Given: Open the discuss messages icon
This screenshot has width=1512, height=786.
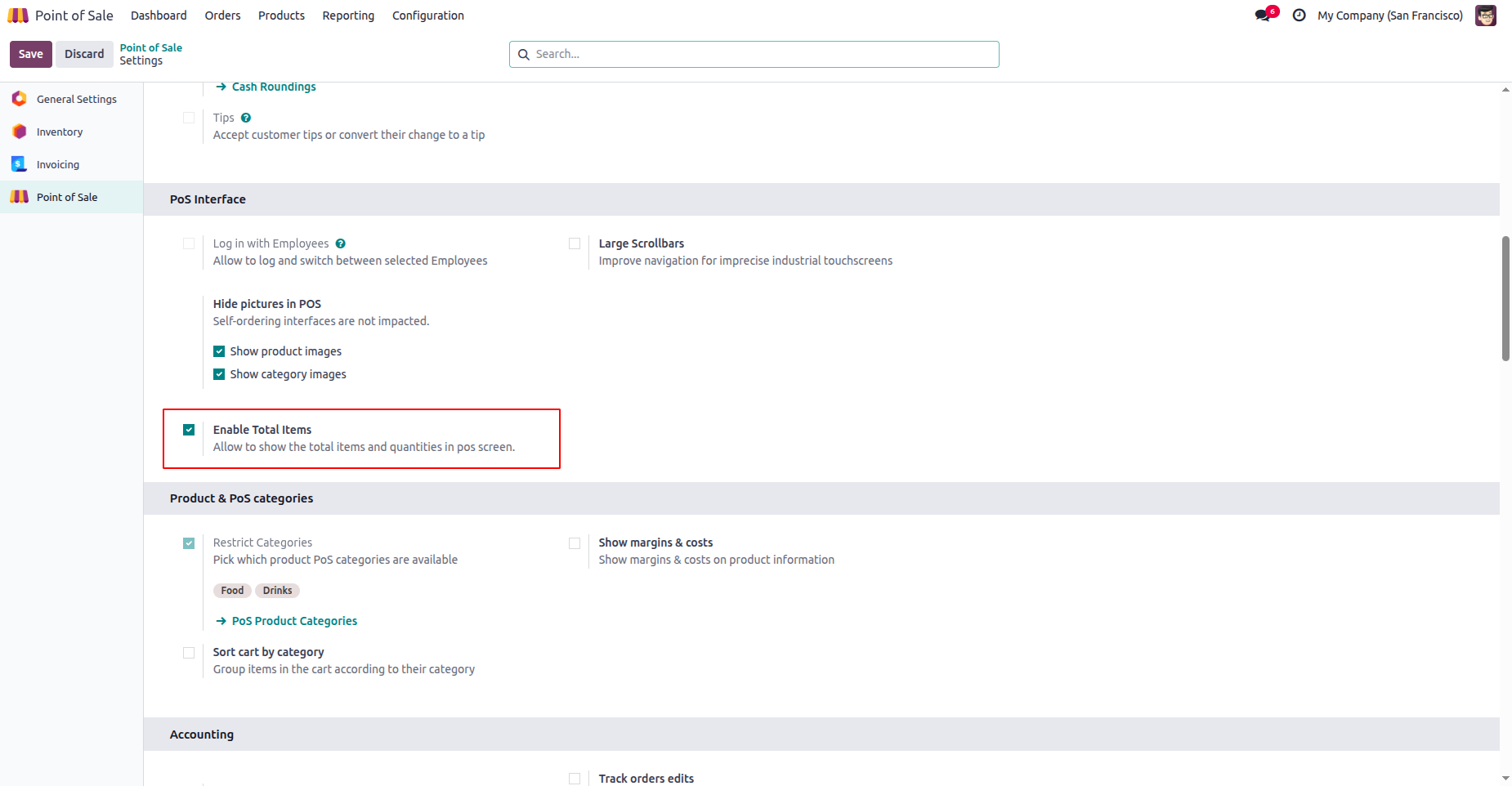Looking at the screenshot, I should (x=1264, y=16).
